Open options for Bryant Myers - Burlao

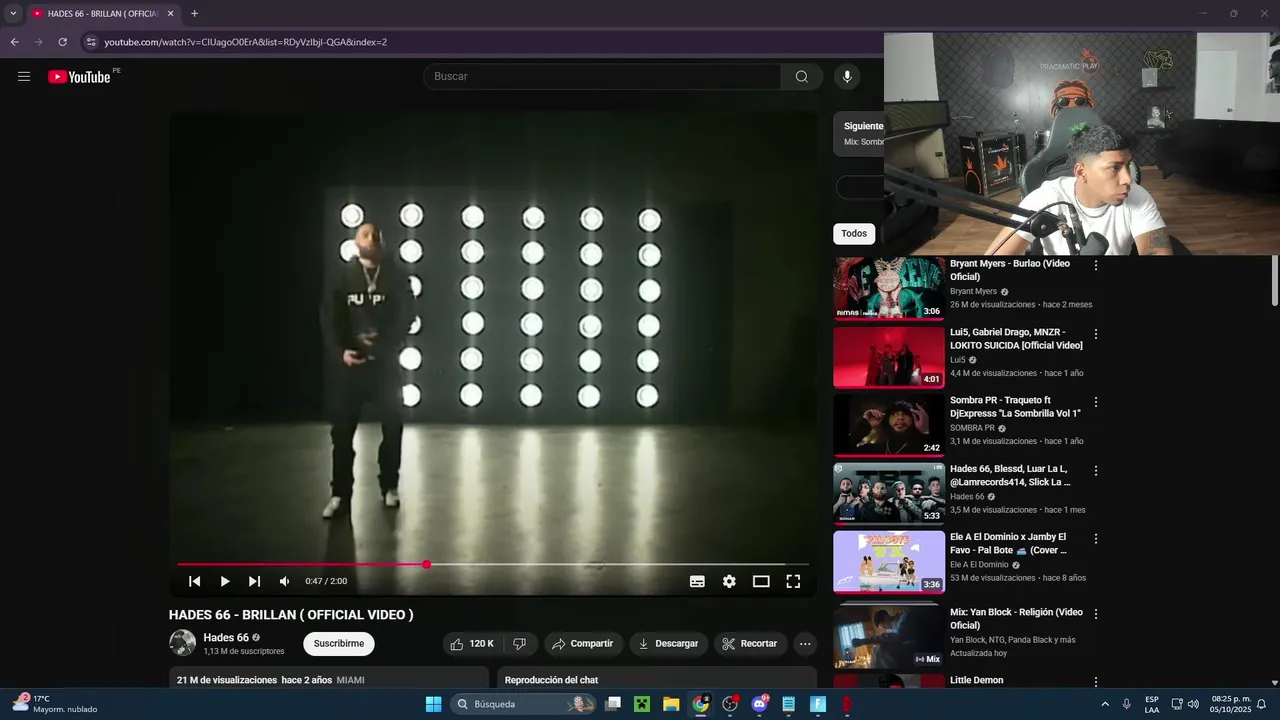1096,266
